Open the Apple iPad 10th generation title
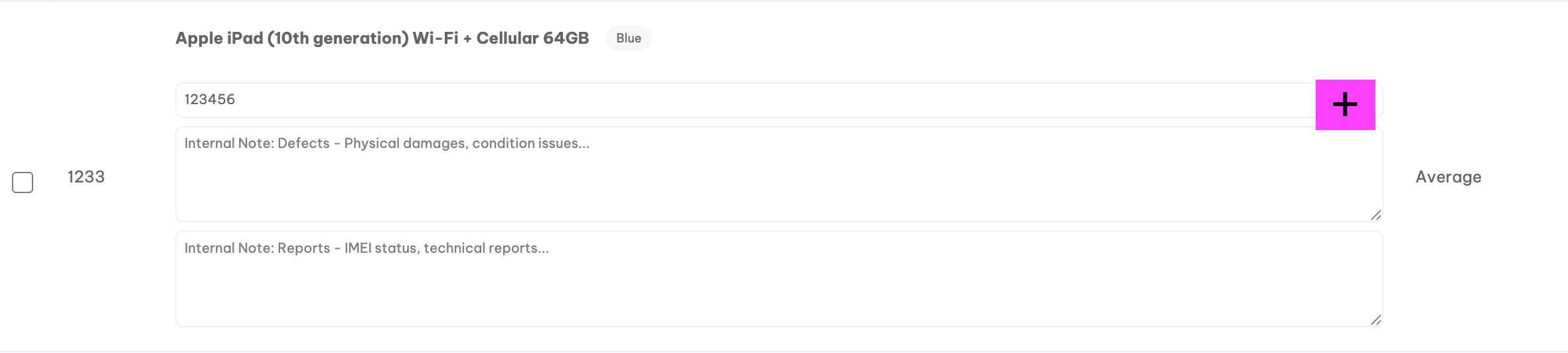Viewport: 1568px width, 353px height. tap(382, 38)
